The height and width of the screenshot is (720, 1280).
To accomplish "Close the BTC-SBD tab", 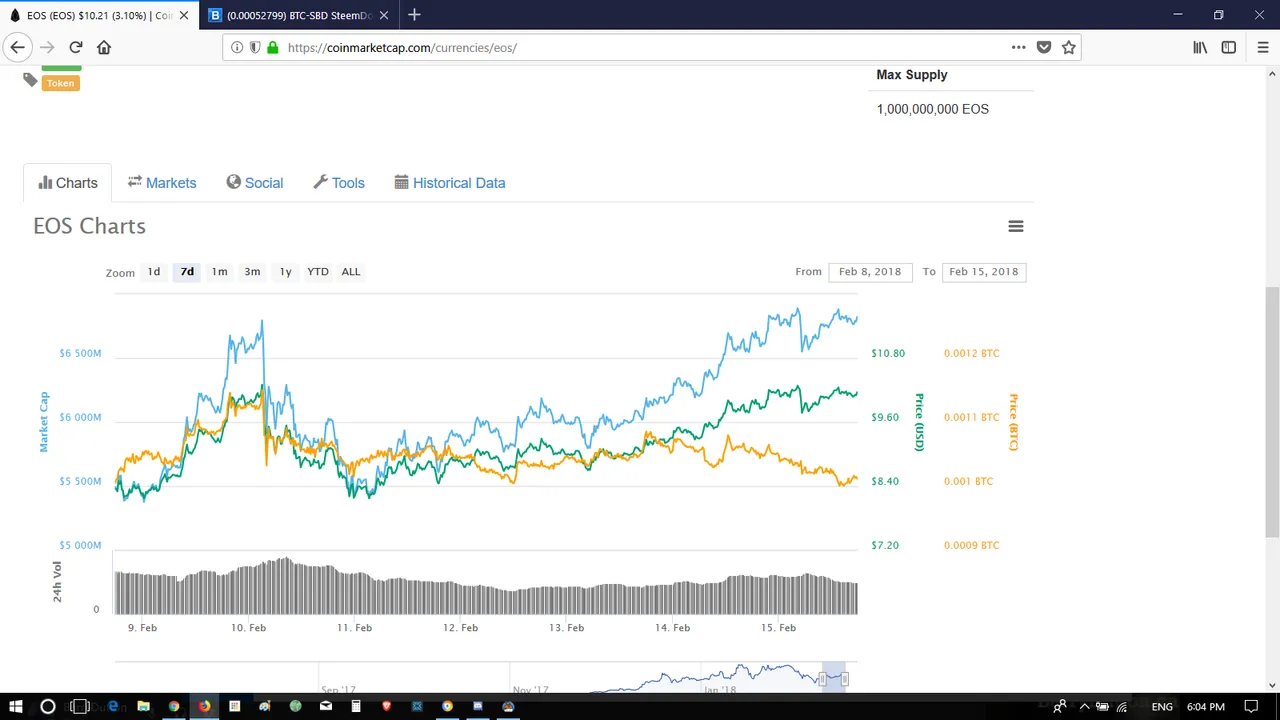I will pos(384,15).
